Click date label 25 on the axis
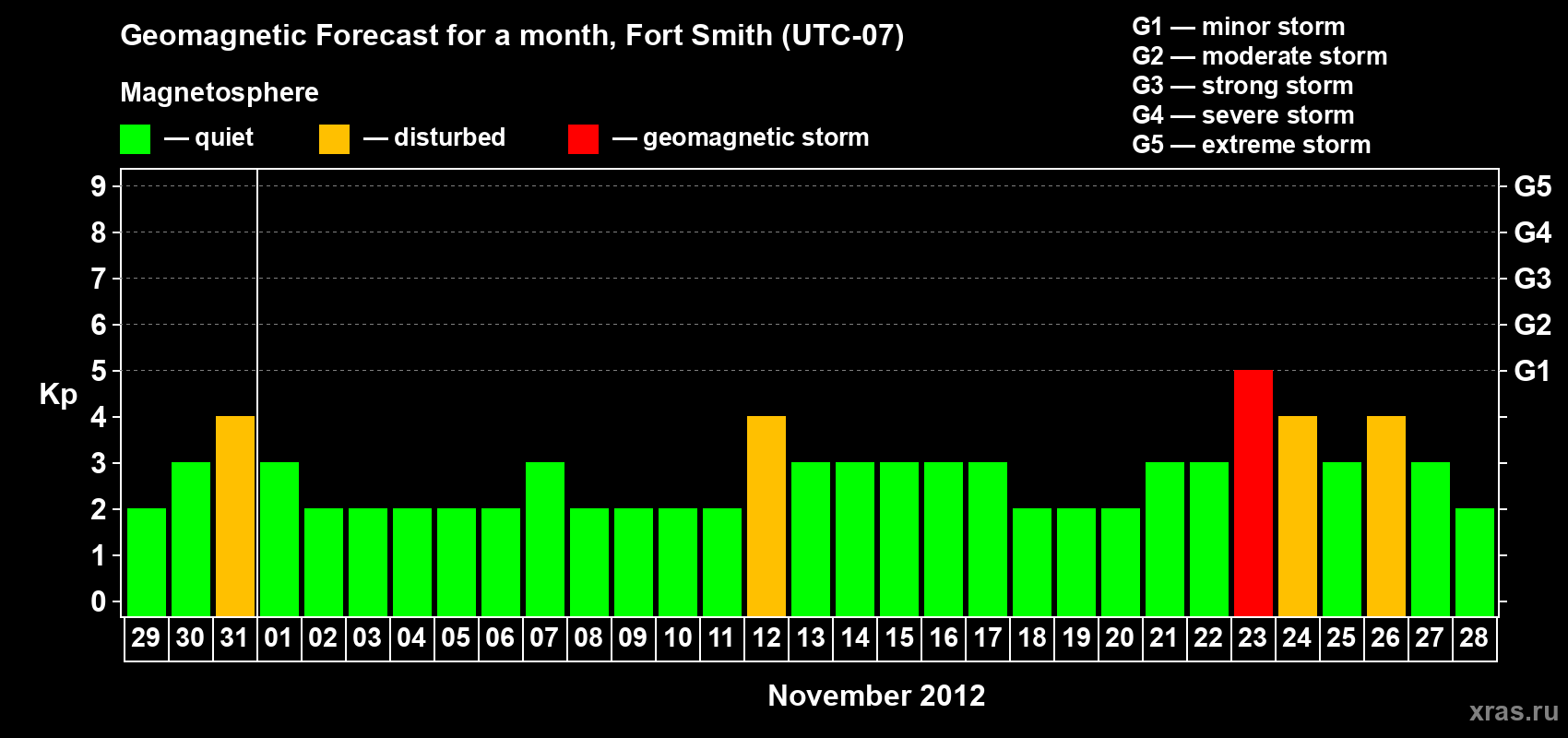 click(1341, 638)
